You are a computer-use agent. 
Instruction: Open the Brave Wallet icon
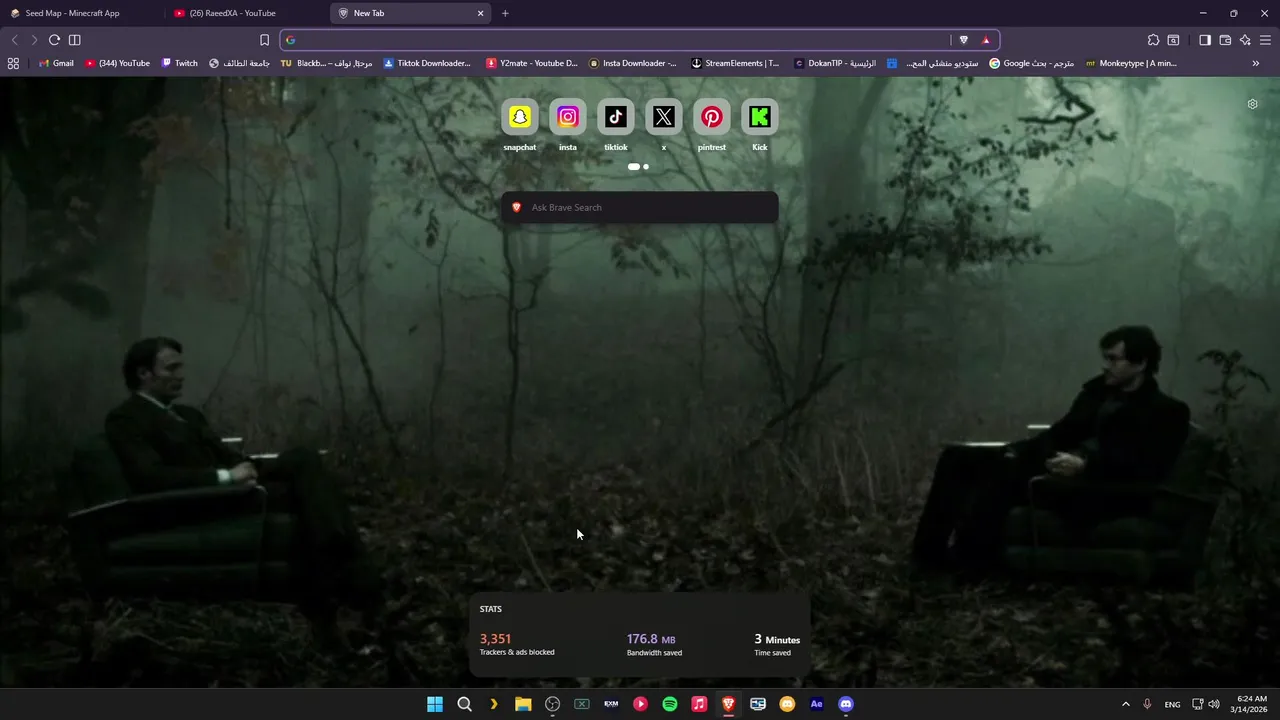(1225, 40)
